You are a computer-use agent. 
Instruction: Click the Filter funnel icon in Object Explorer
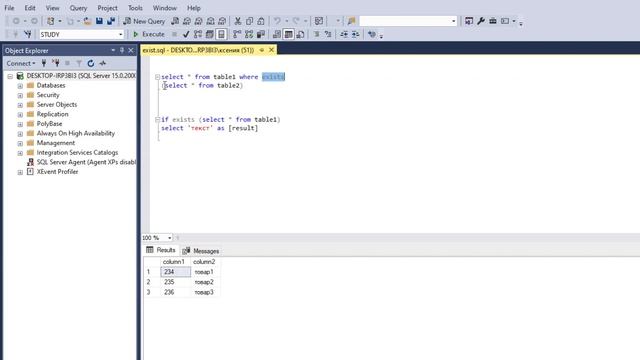point(79,63)
